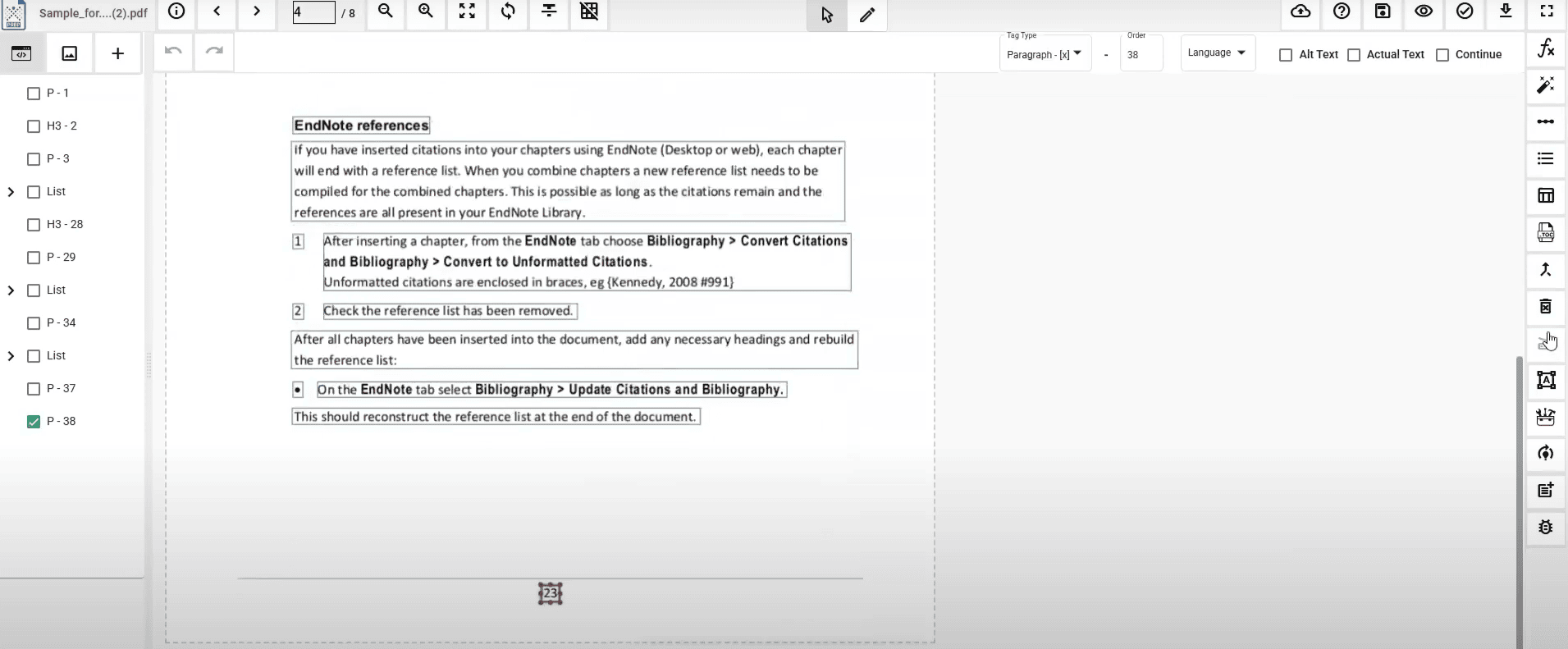Click the list tool icon in sidebar
Viewport: 1568px width, 649px height.
(x=1546, y=158)
